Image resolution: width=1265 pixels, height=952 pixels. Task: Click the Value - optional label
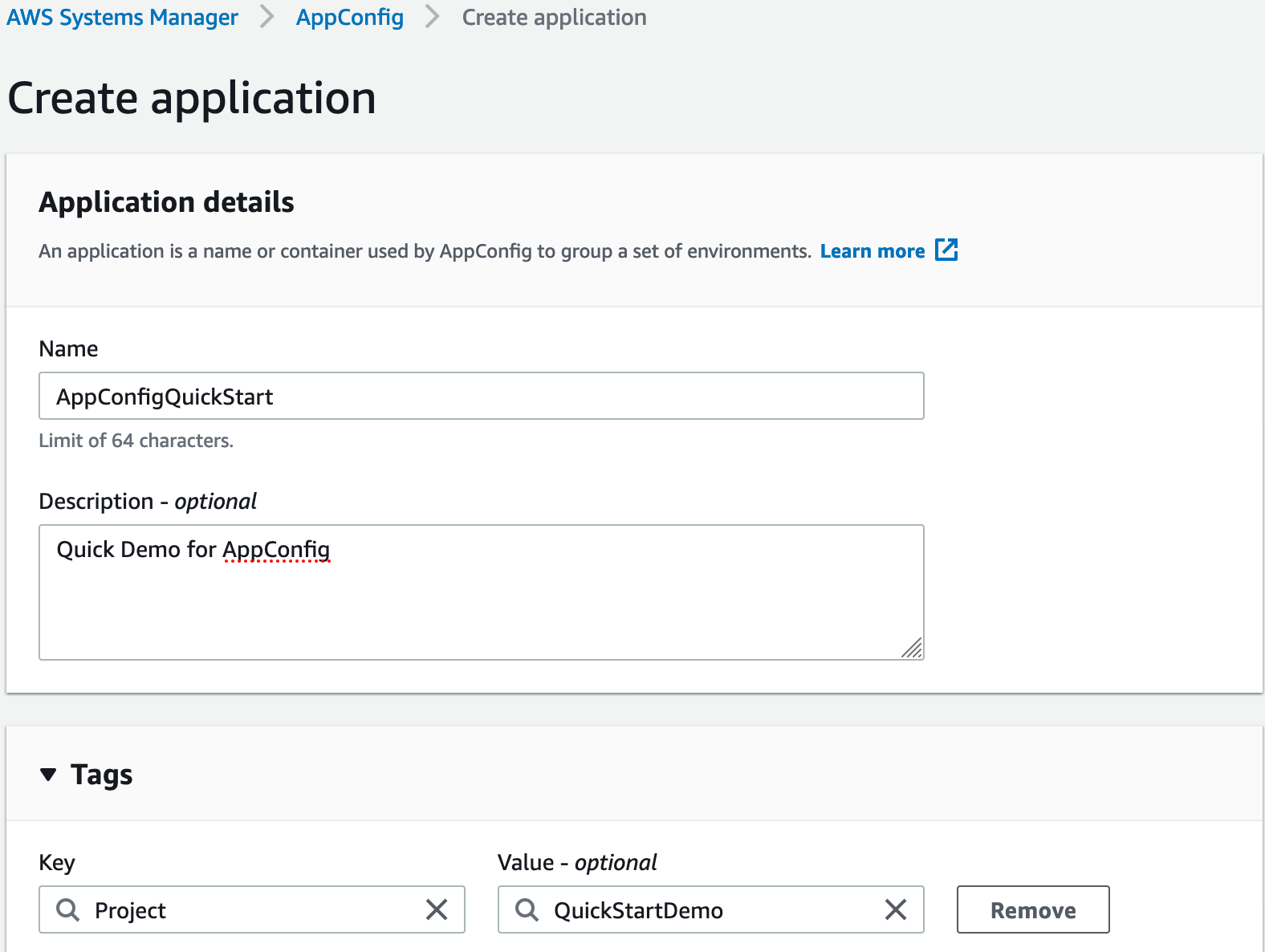click(x=577, y=863)
